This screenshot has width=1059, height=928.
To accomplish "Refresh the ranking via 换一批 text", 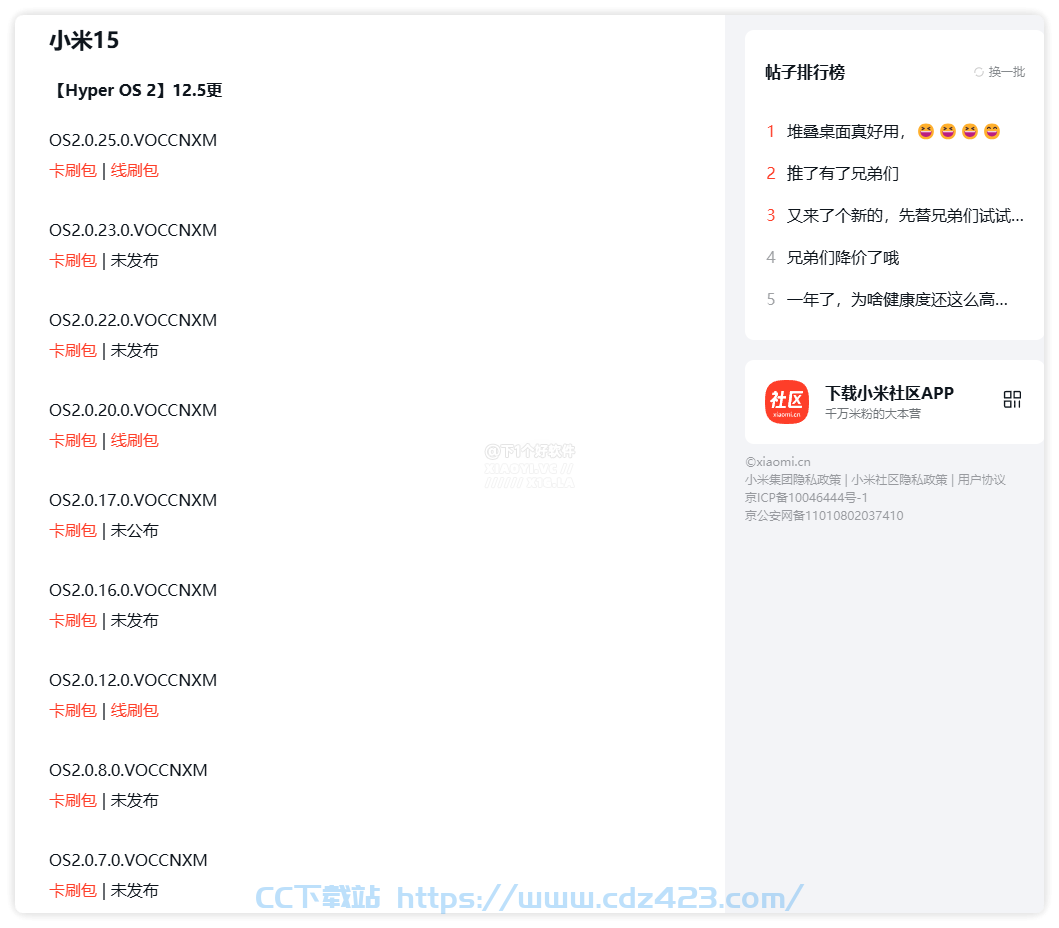I will pos(1006,72).
